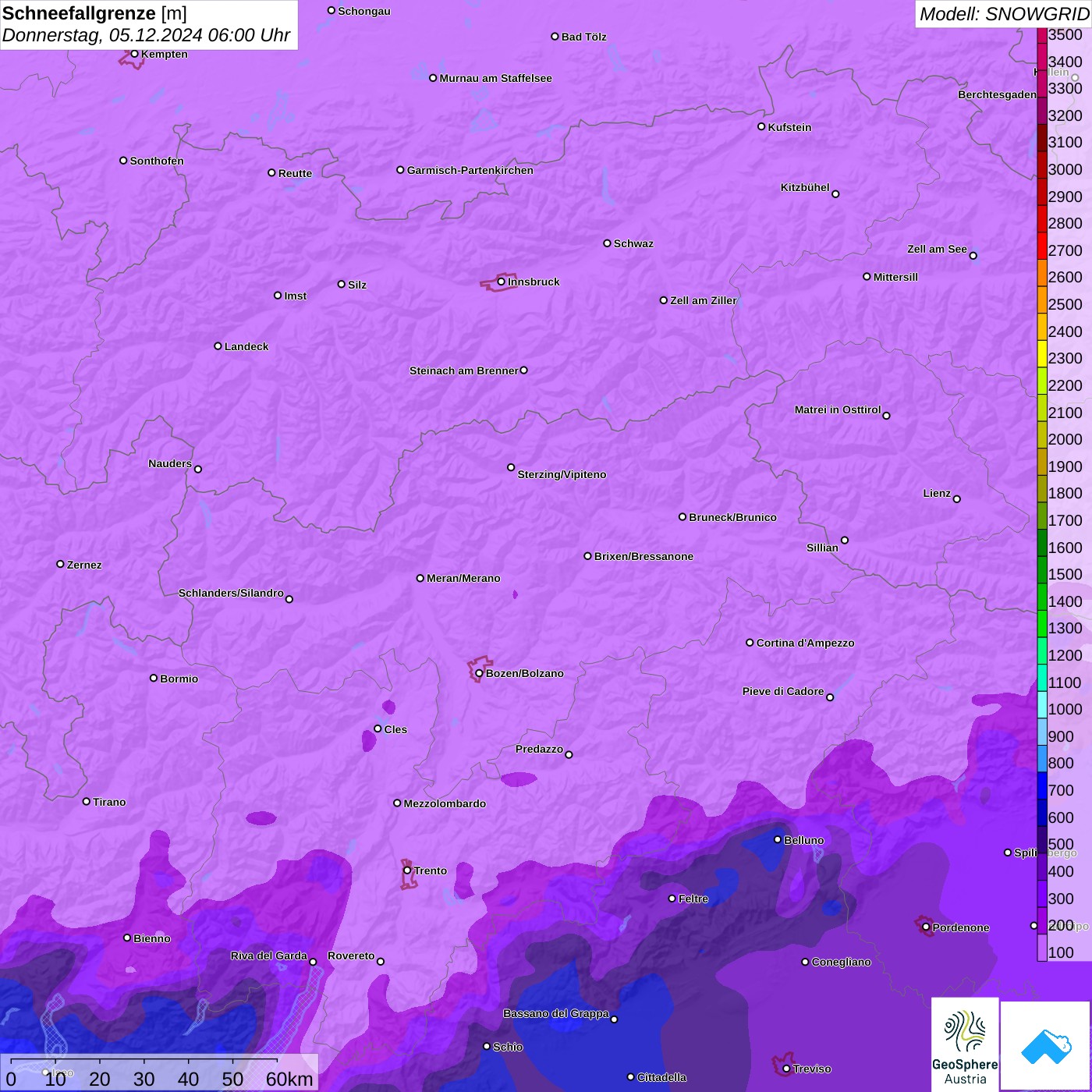
Task: Select the Pordenone marker circle
Action: [926, 927]
